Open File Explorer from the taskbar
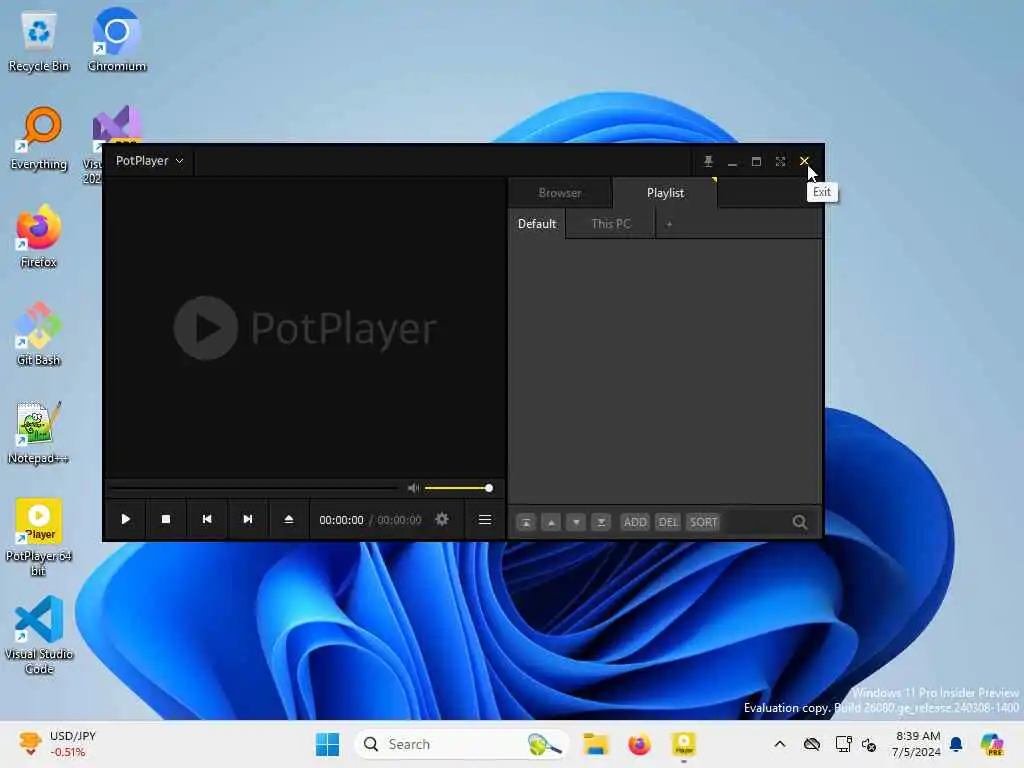The image size is (1024, 768). point(596,744)
